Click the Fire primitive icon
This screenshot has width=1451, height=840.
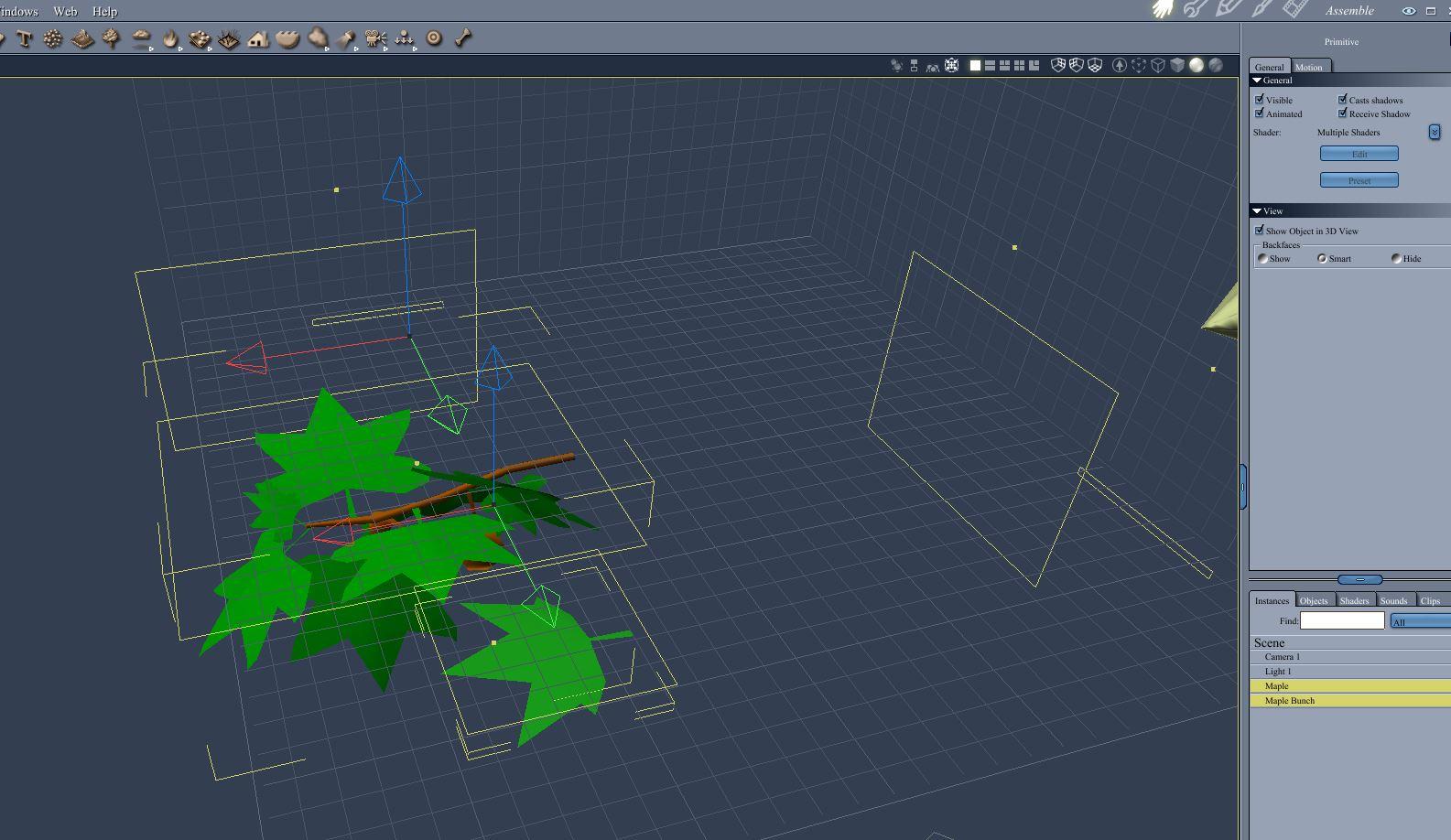tap(170, 38)
